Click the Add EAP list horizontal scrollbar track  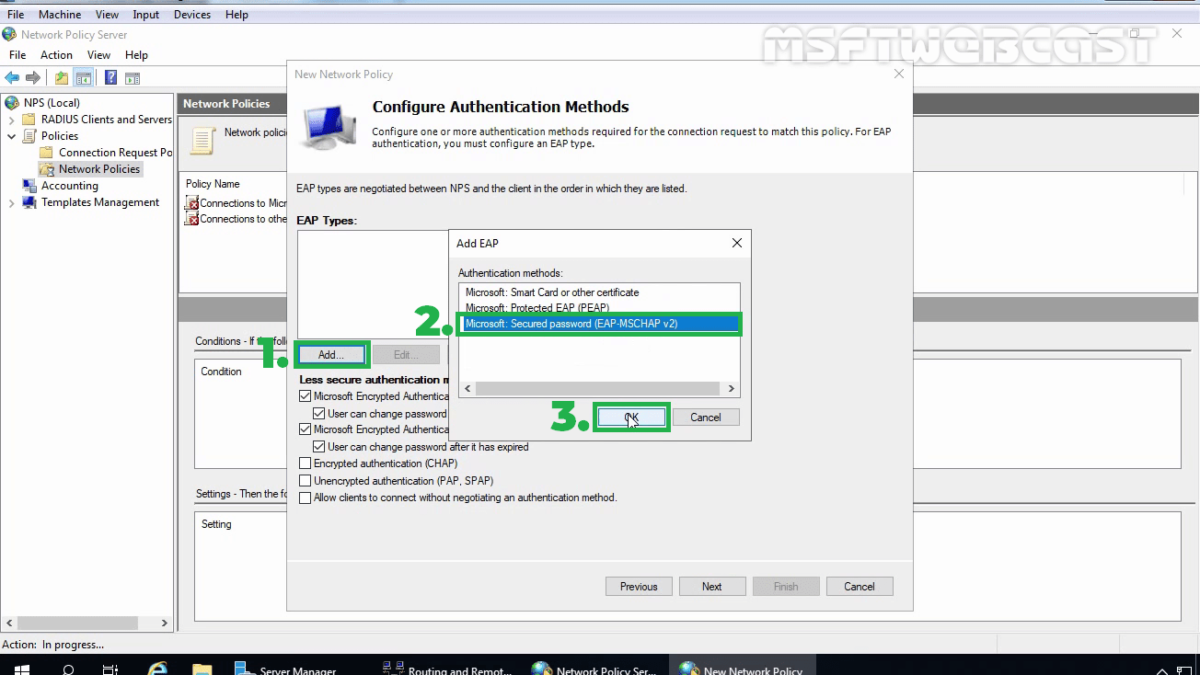point(598,389)
